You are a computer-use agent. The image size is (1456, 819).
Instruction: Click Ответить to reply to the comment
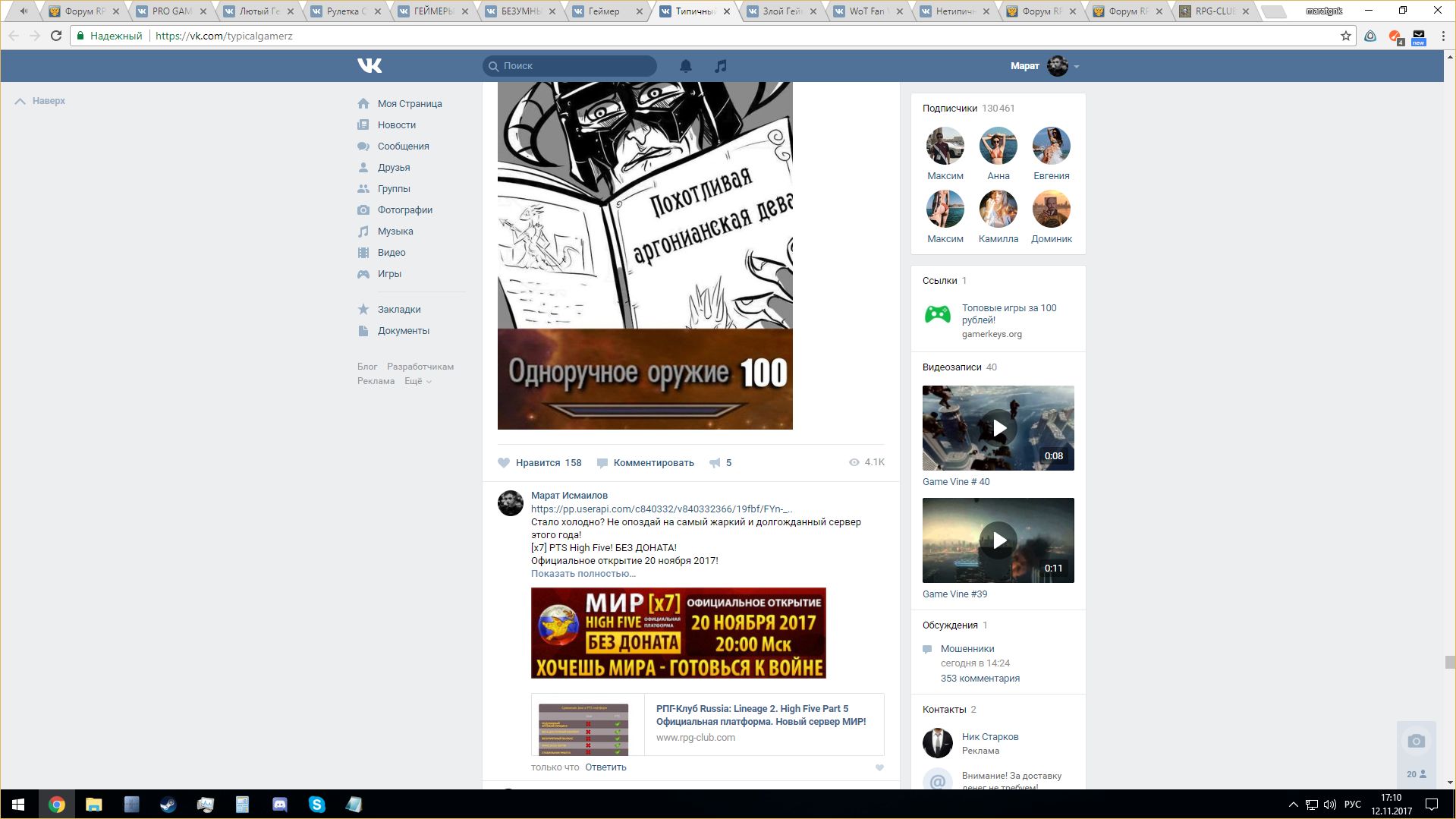click(605, 767)
